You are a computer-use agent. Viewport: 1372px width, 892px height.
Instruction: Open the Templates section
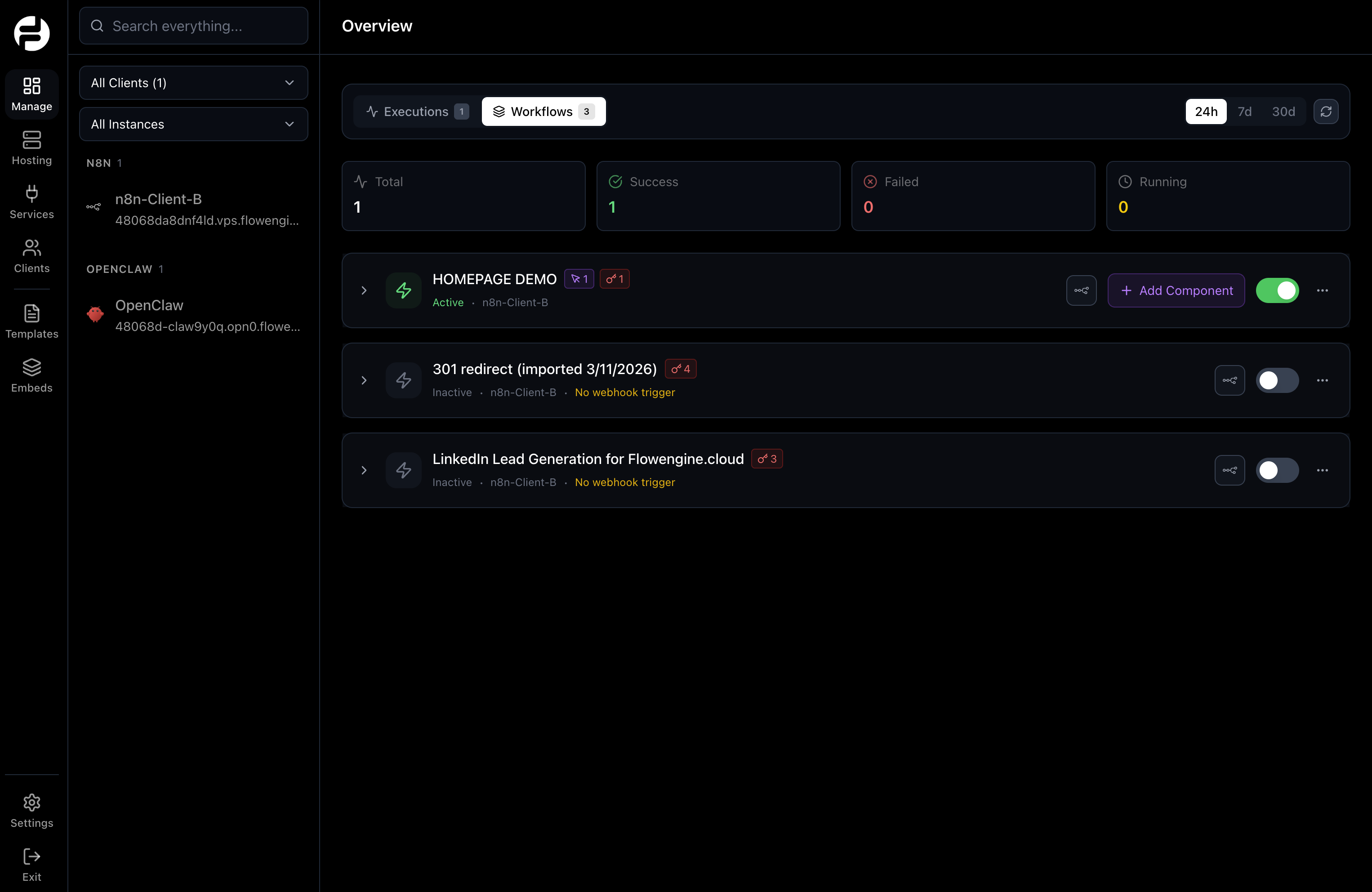click(x=31, y=321)
